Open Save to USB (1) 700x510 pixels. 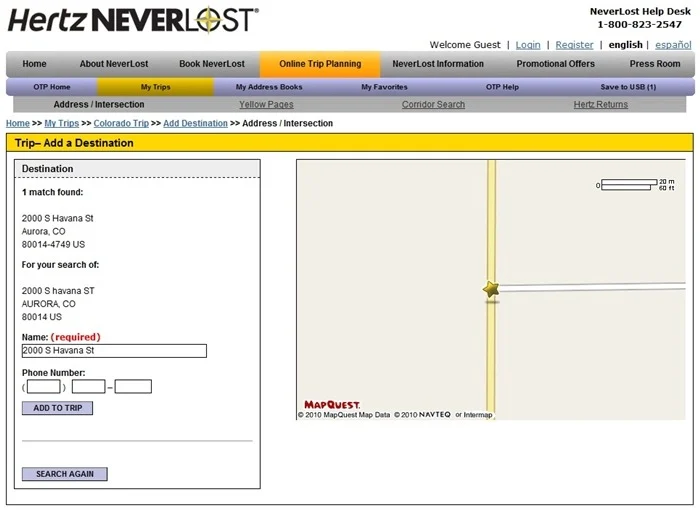(628, 87)
